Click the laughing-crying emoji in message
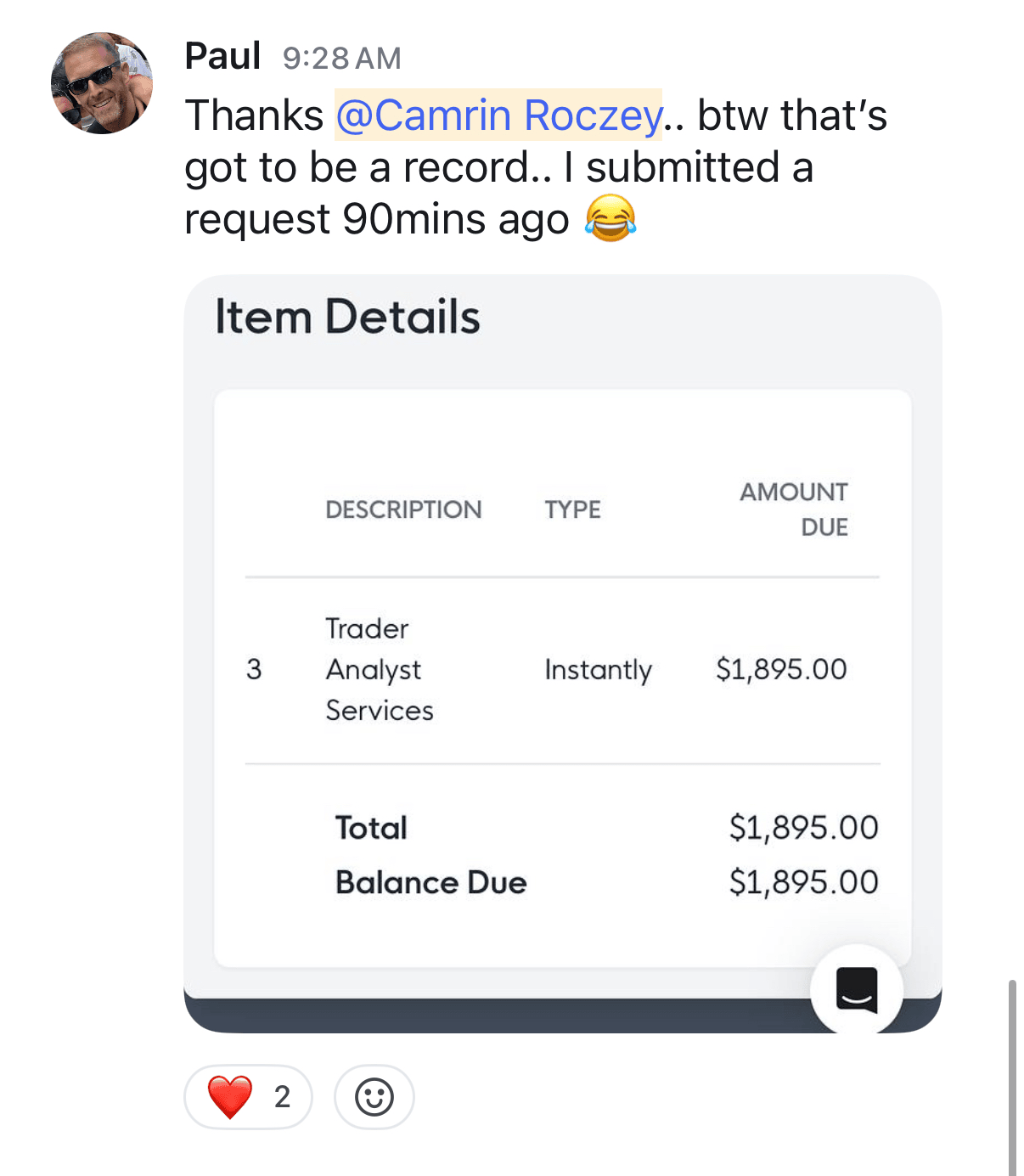This screenshot has width=1024, height=1176. point(610,218)
